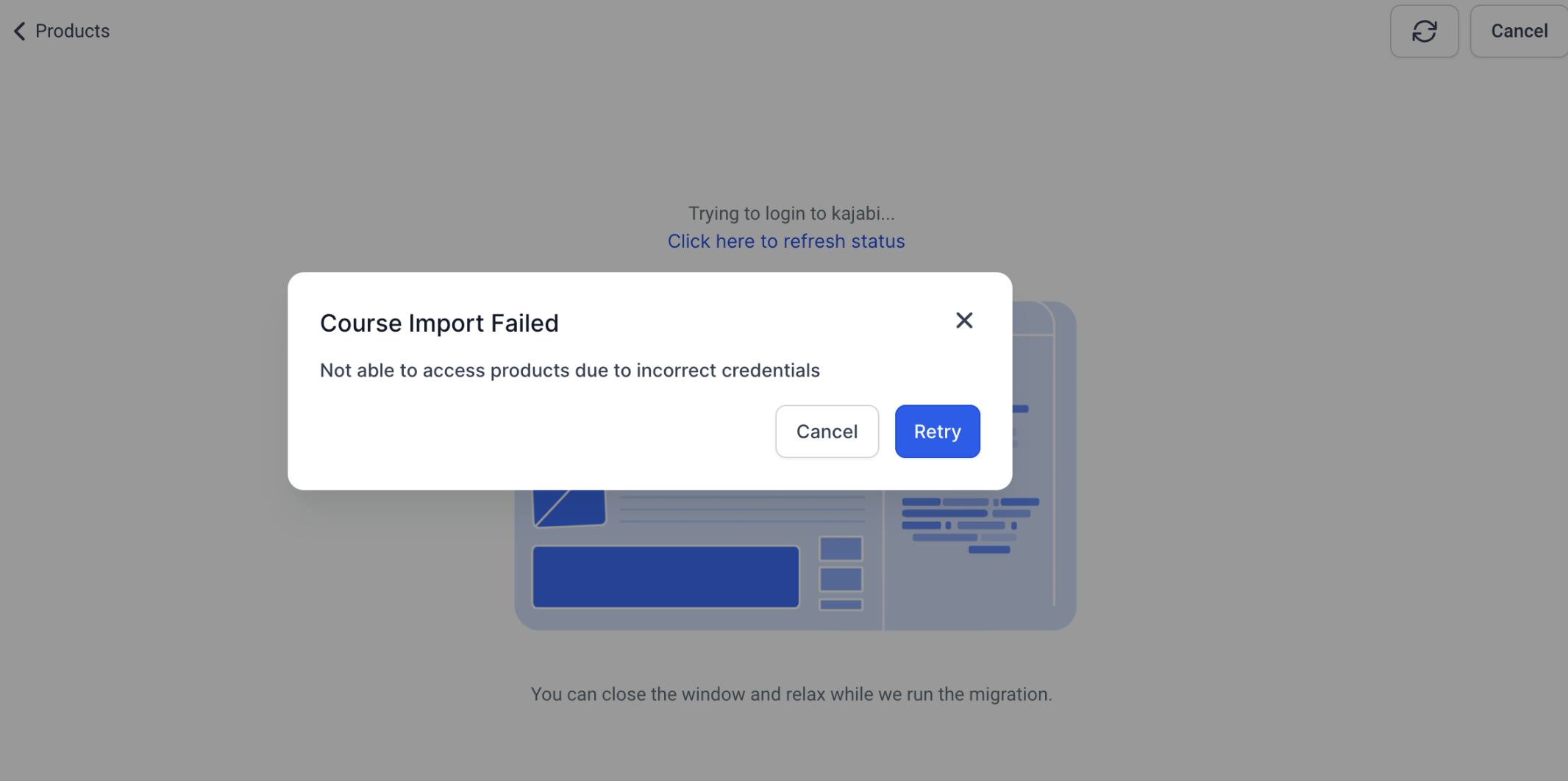Go back via the Products label
1568x781 pixels.
(72, 31)
